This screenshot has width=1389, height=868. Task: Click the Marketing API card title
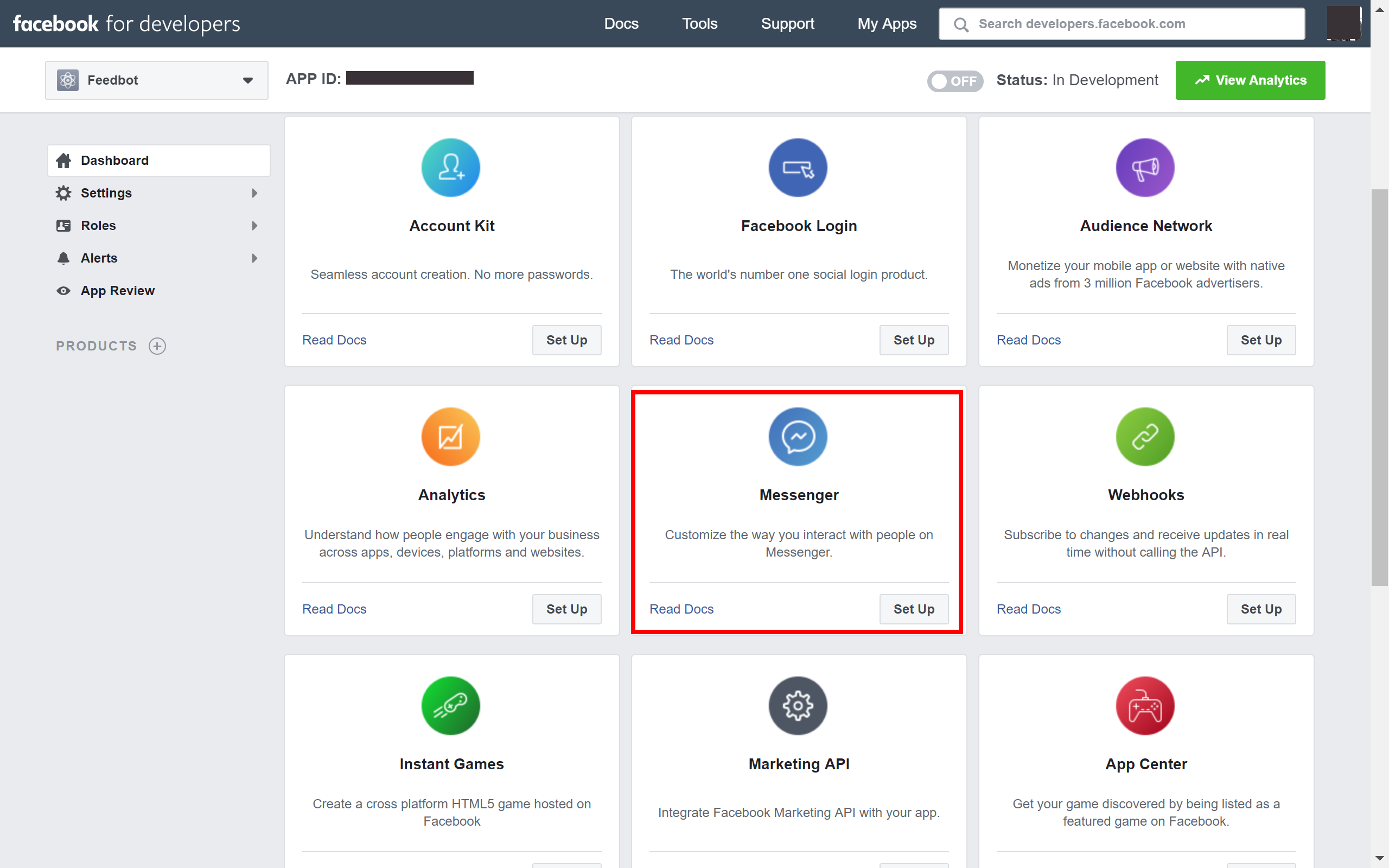pyautogui.click(x=799, y=764)
